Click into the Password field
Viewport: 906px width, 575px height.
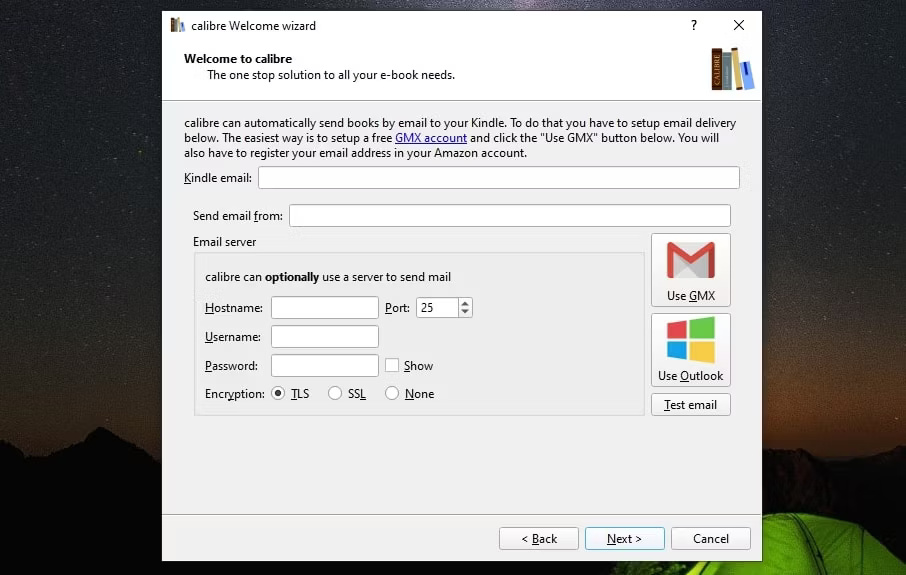click(x=325, y=365)
